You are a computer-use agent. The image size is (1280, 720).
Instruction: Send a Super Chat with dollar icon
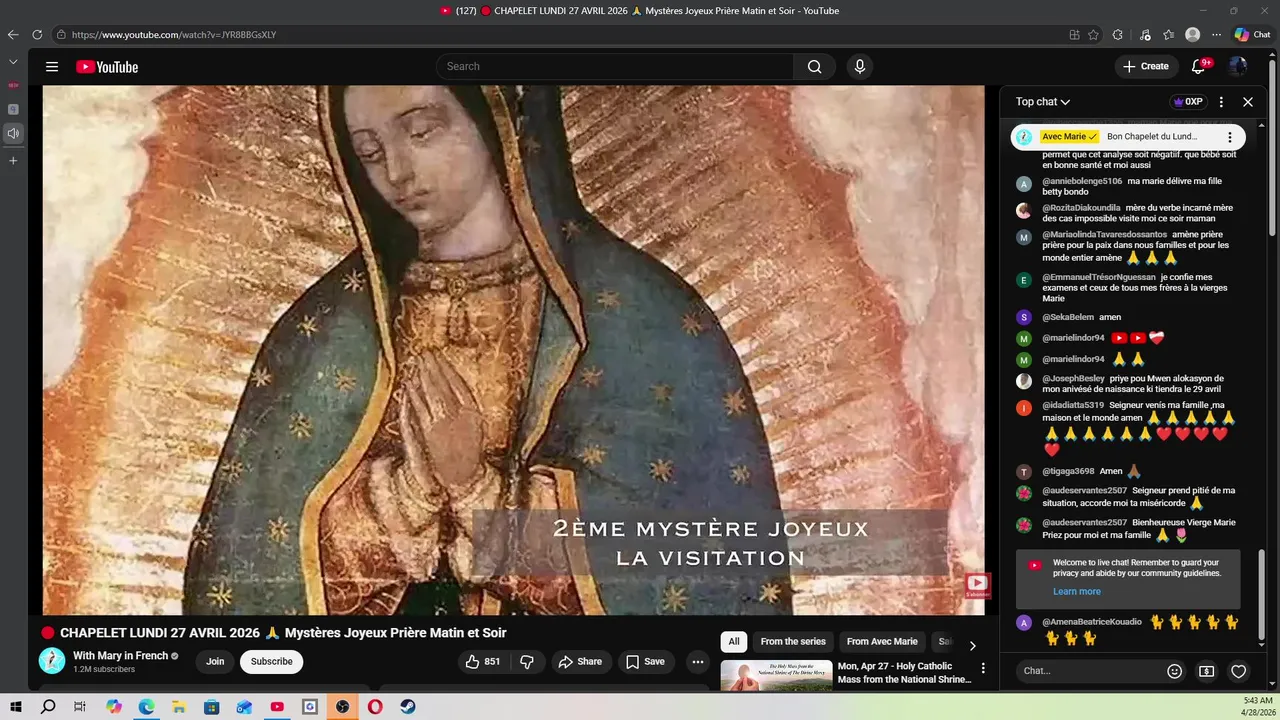(x=1207, y=671)
